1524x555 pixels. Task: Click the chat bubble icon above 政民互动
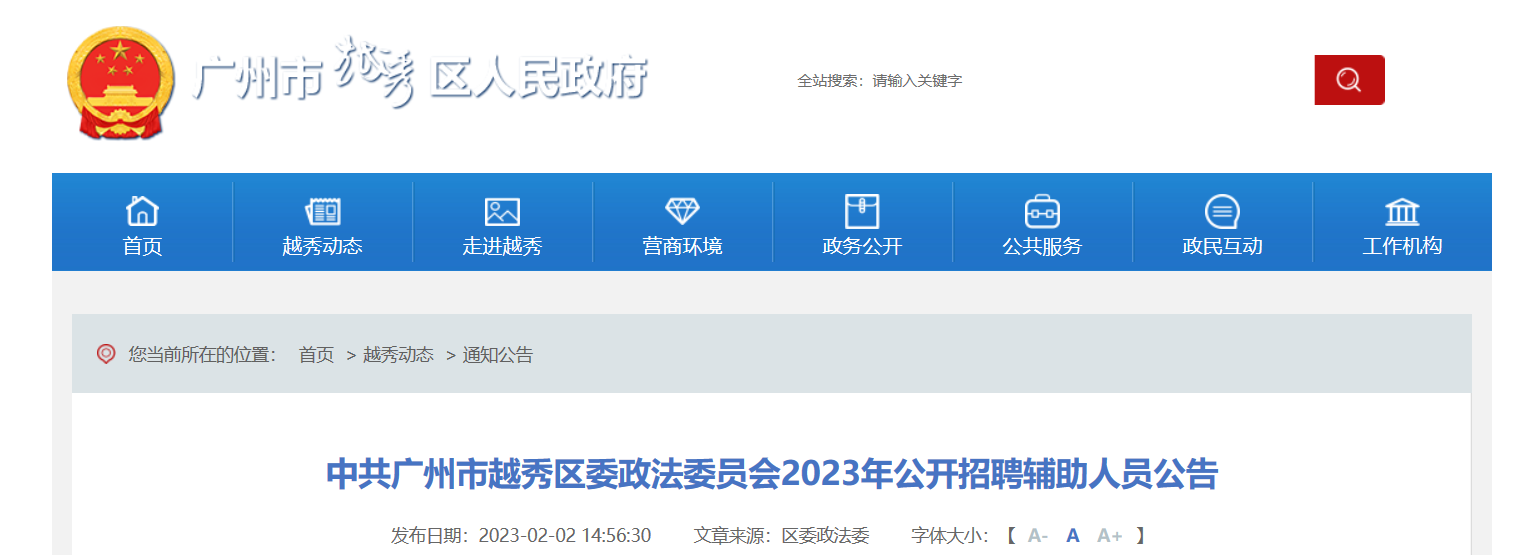coord(1222,211)
